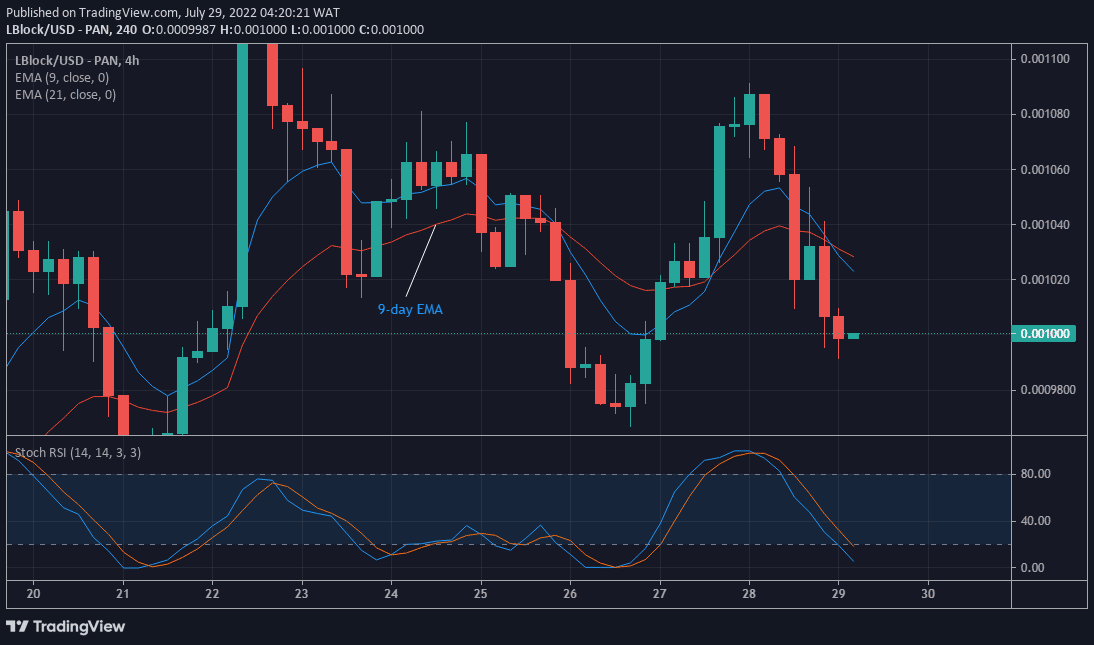This screenshot has width=1094, height=645.
Task: Click the 80.00 Stoch RSI level label
Action: (1035, 474)
